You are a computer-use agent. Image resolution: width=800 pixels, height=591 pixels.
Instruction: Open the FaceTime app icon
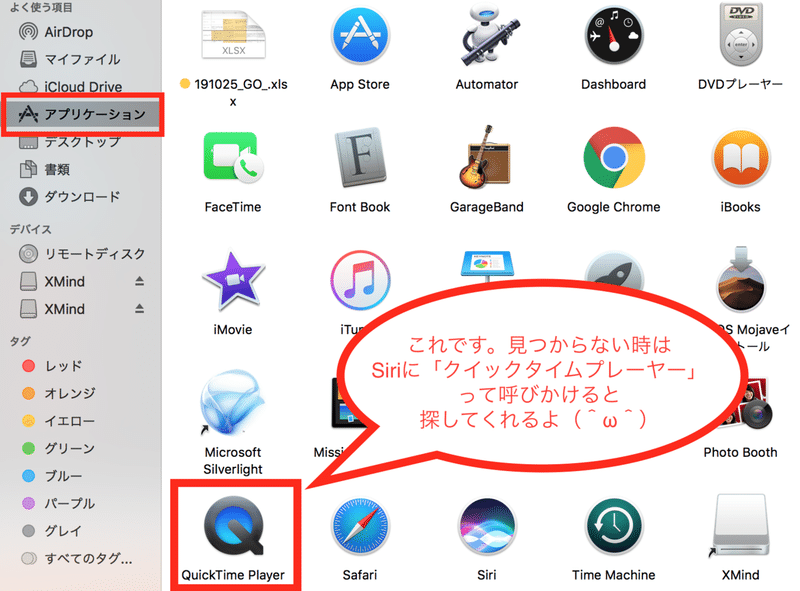tap(233, 157)
